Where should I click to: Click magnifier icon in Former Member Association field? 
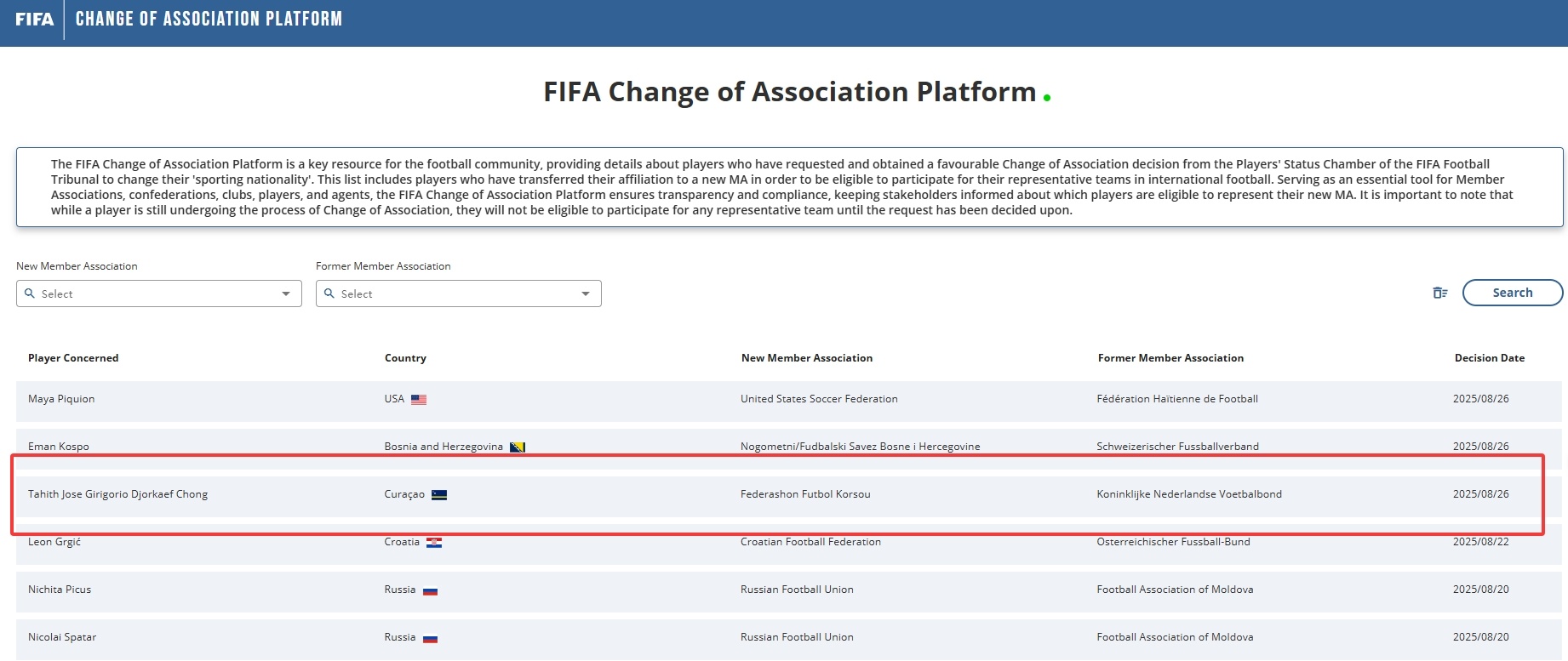point(329,293)
